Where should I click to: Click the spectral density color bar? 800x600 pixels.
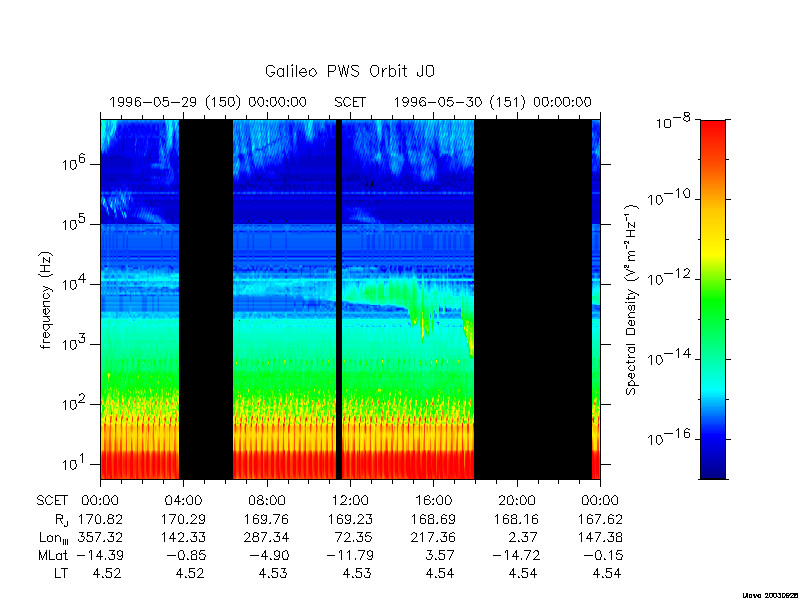[x=712, y=299]
